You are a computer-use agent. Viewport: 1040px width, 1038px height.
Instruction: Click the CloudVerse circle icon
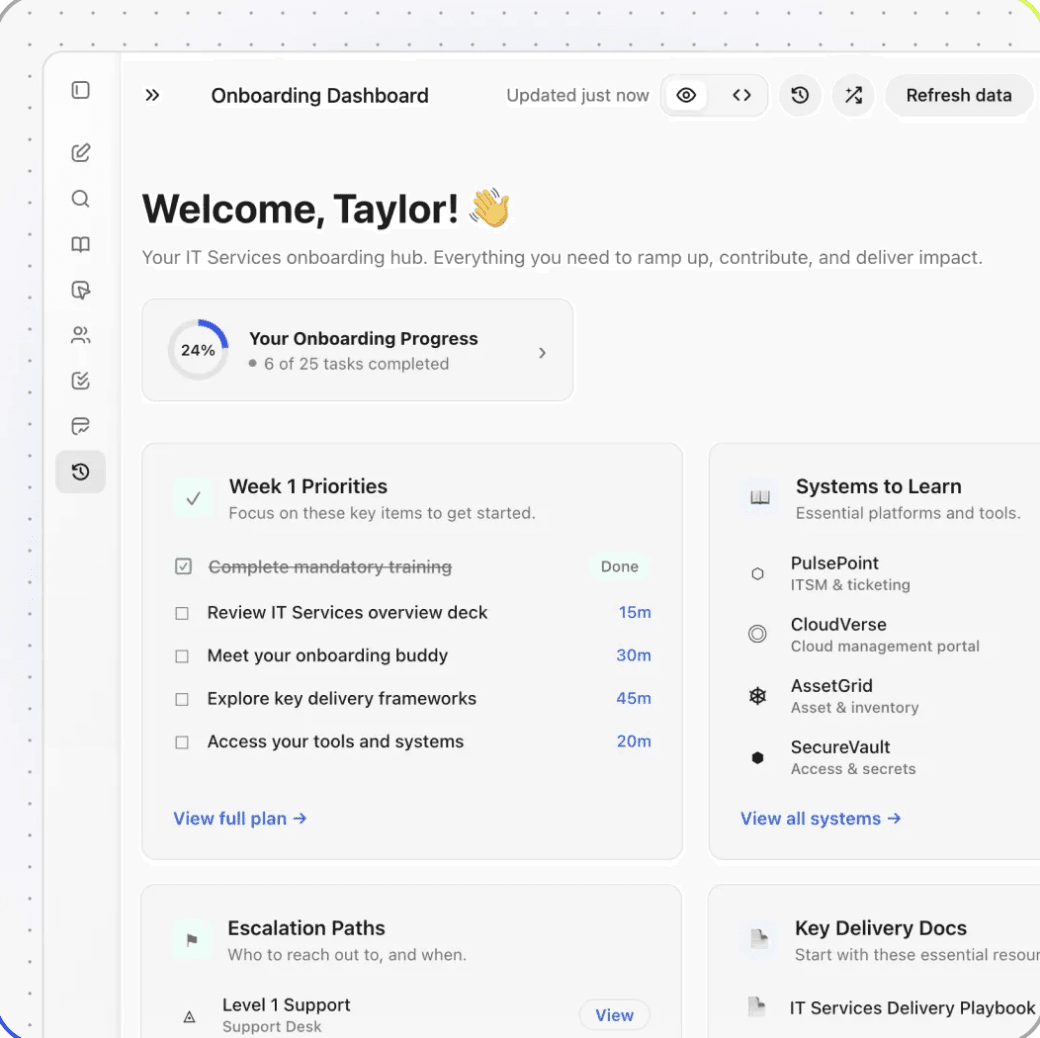click(757, 634)
